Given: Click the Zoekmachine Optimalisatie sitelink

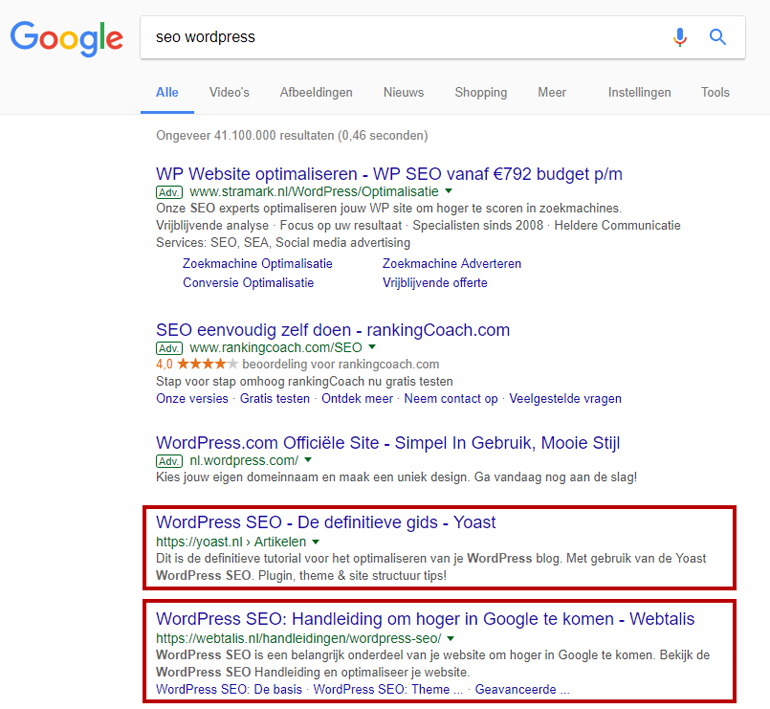Looking at the screenshot, I should point(258,264).
